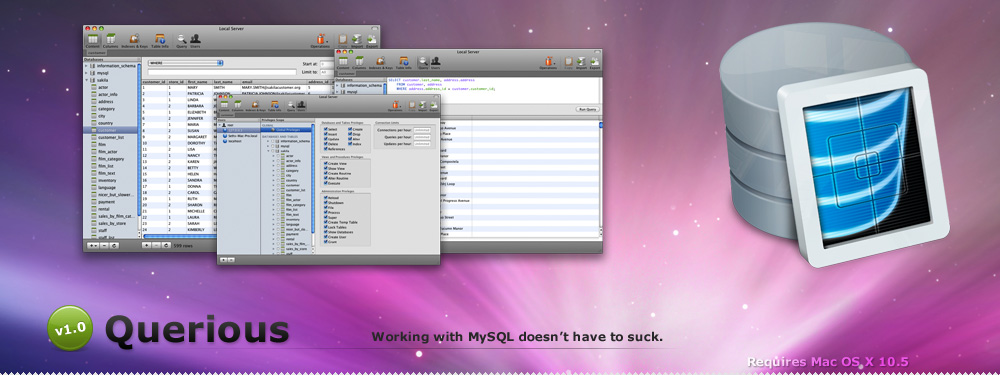Select film_actor table in back-left sidebar
The height and width of the screenshot is (375, 1000).
coord(110,152)
